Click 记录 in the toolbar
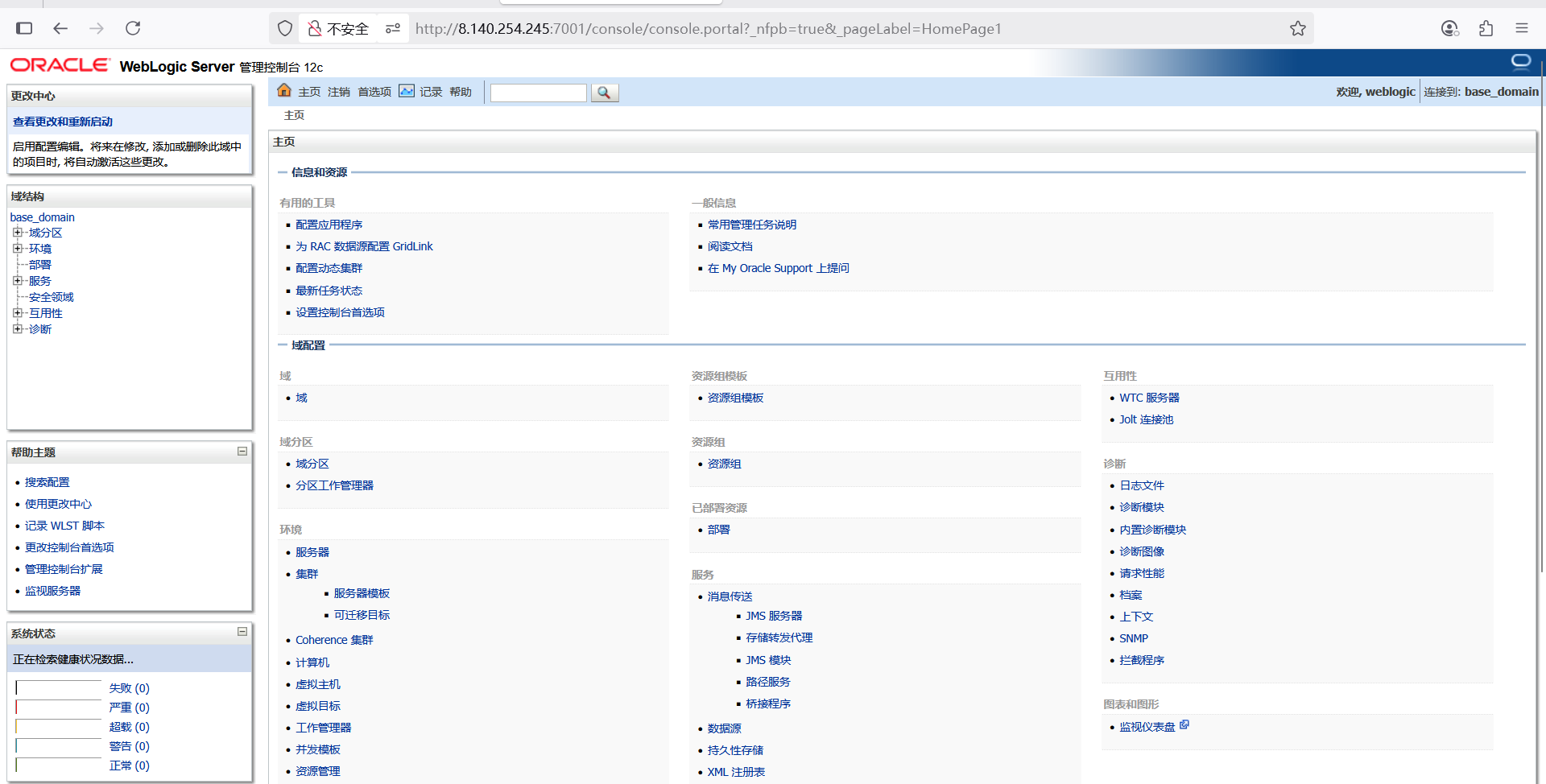Viewport: 1546px width, 784px height. tap(431, 92)
